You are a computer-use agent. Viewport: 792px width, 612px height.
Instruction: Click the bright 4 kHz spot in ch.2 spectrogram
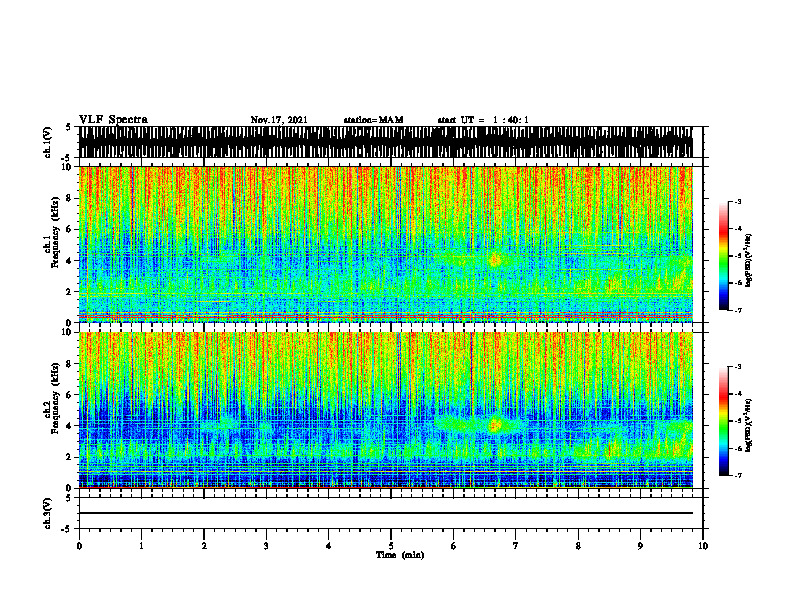pyautogui.click(x=494, y=425)
